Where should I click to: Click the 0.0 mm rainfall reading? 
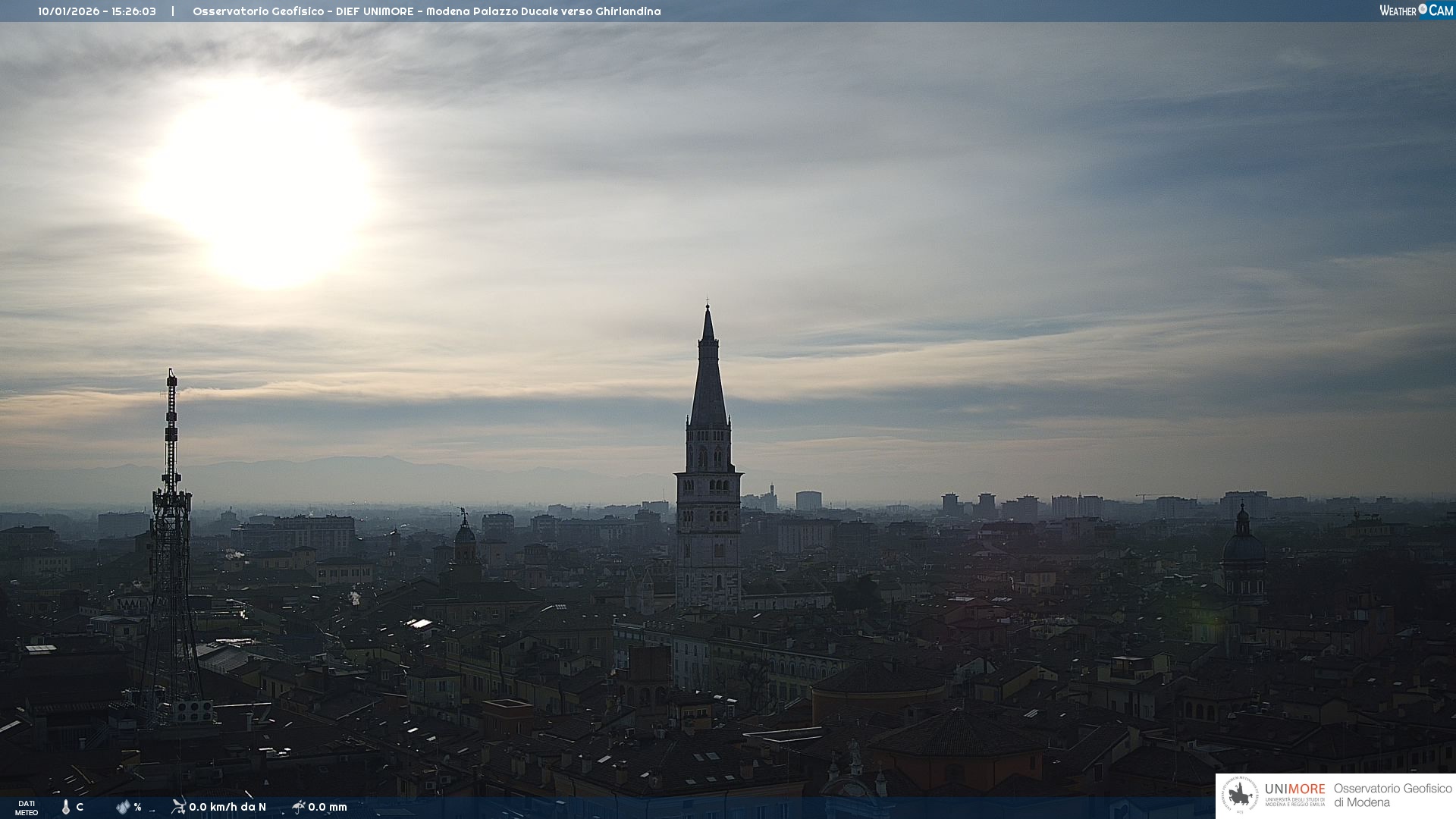[x=328, y=807]
